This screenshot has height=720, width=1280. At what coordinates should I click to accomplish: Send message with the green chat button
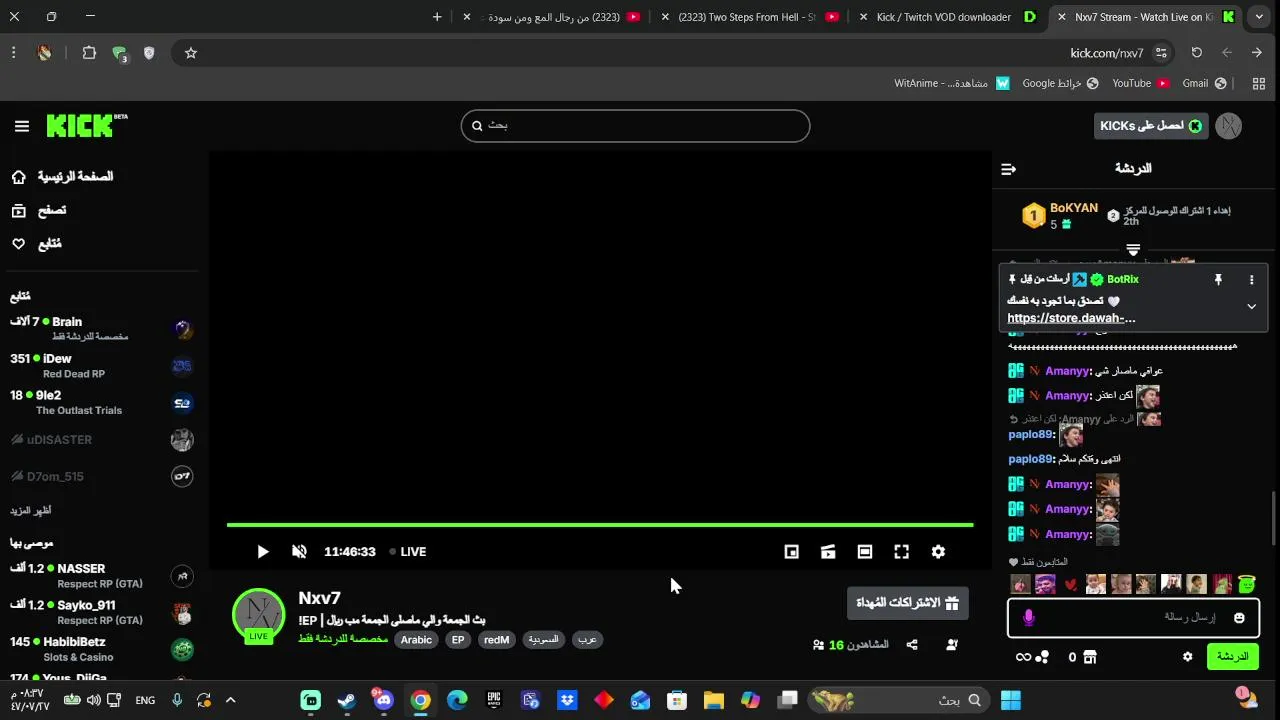tap(1232, 657)
